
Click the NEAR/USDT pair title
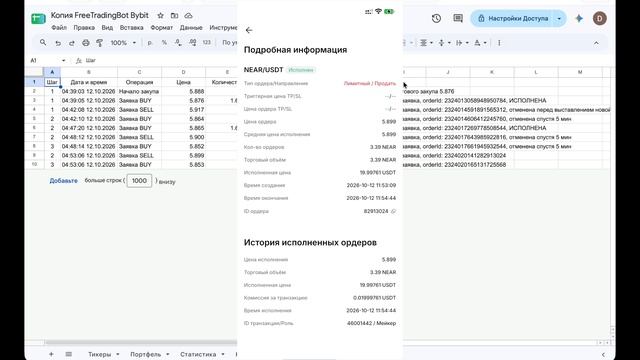click(263, 70)
